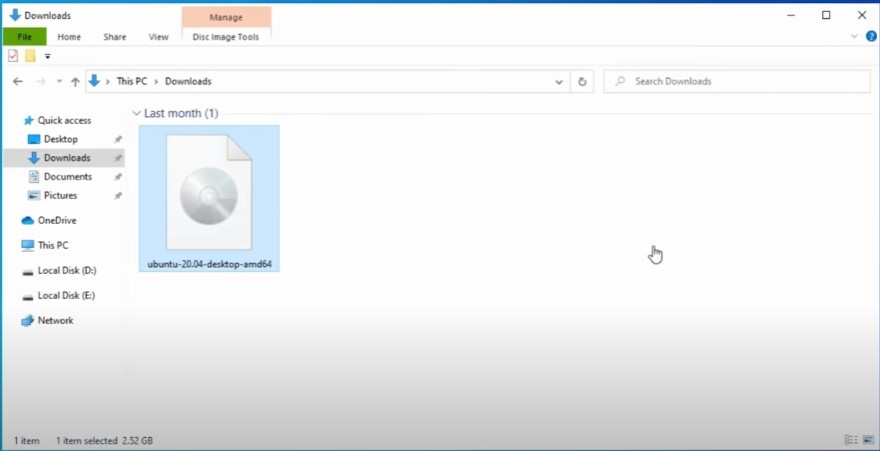Screen dimensions: 880x451
Task: Click Downloads in the address path
Action: pos(188,81)
